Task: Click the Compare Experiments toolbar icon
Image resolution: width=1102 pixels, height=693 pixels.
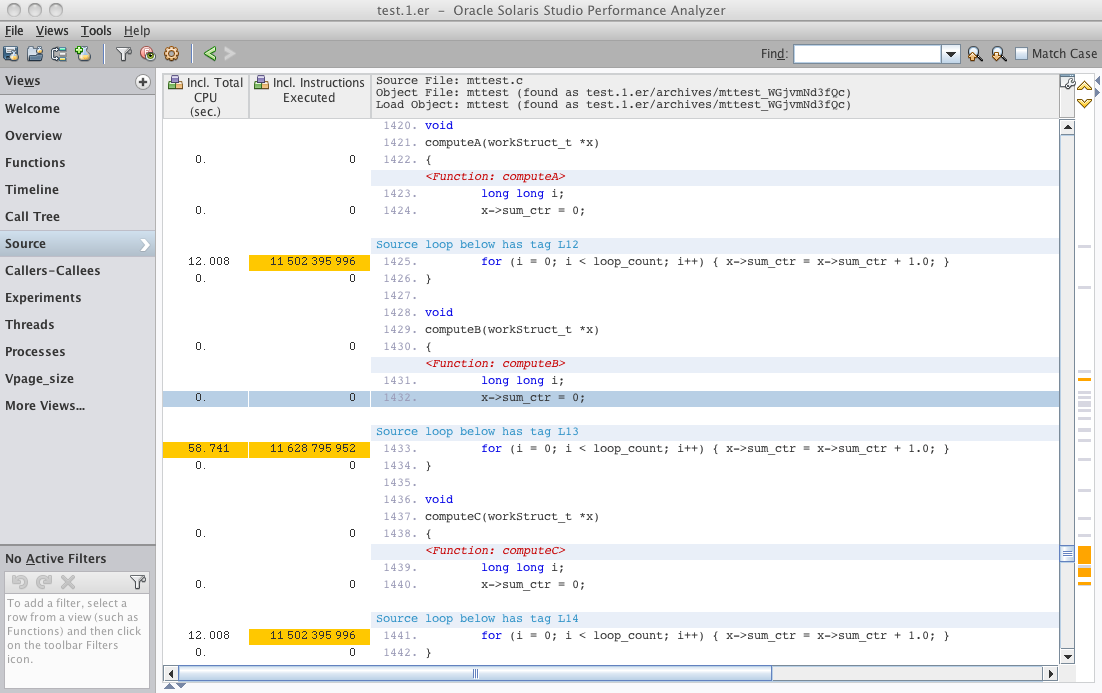Action: tap(59, 54)
